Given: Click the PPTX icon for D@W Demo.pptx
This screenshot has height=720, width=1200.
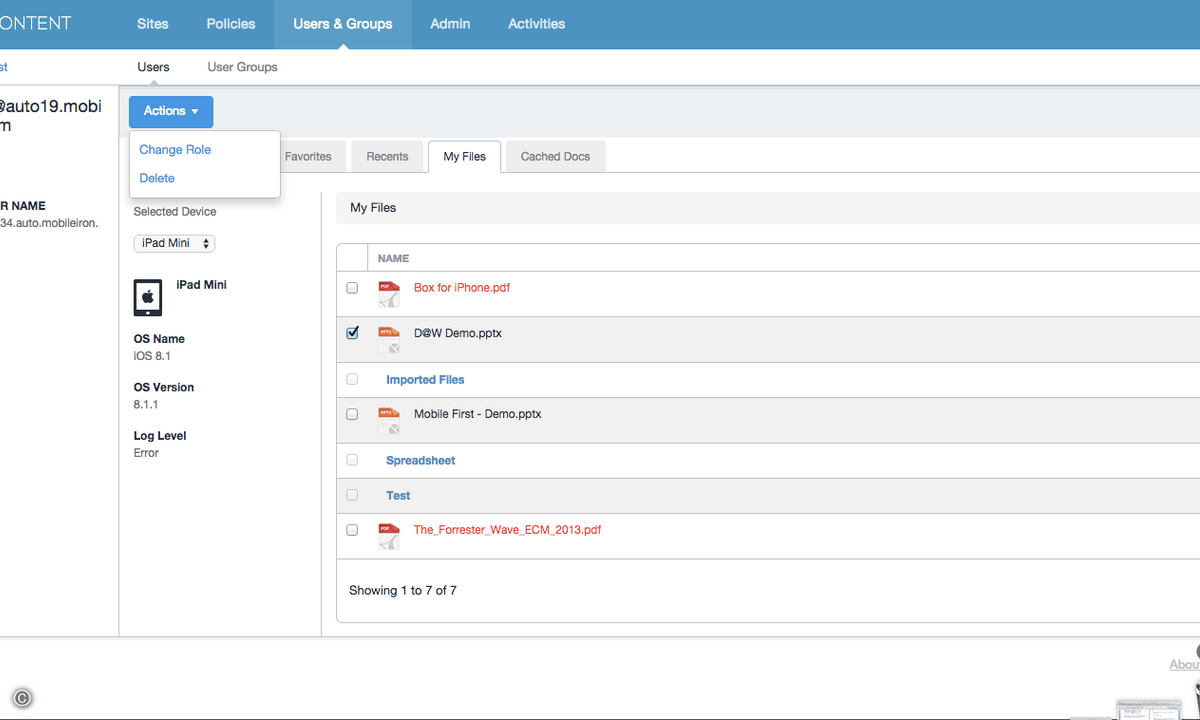Looking at the screenshot, I should tap(389, 340).
